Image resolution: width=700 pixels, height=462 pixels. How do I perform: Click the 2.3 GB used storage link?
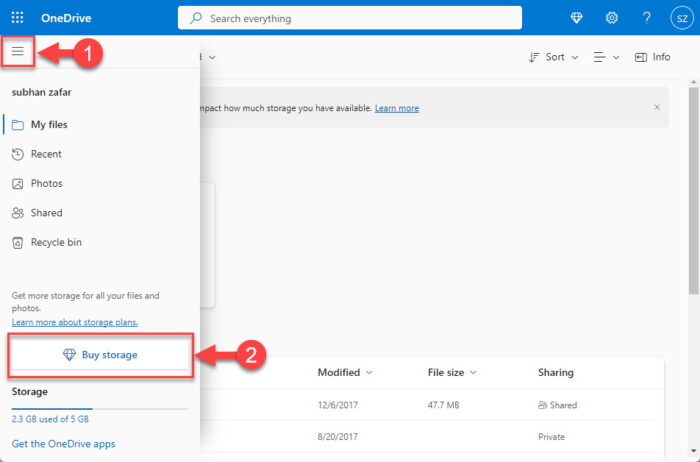pyautogui.click(x=50, y=420)
